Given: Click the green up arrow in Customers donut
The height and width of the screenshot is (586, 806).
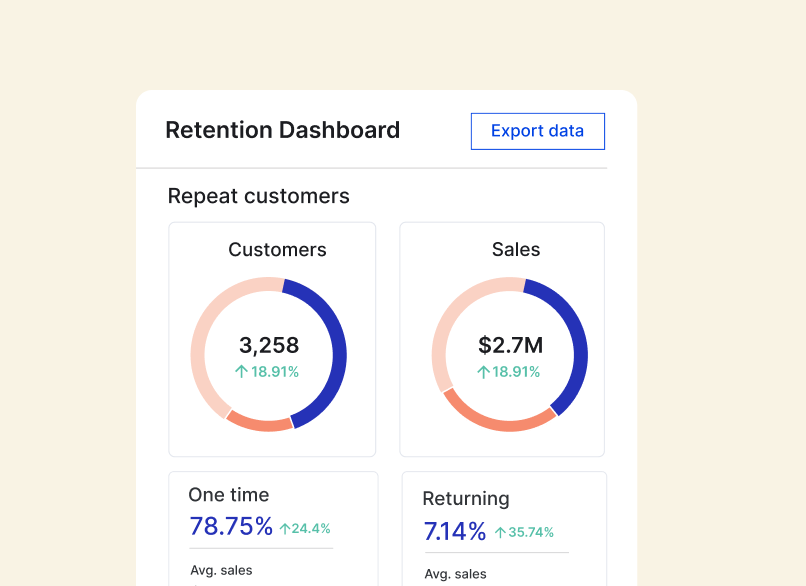Looking at the screenshot, I should point(241,372).
